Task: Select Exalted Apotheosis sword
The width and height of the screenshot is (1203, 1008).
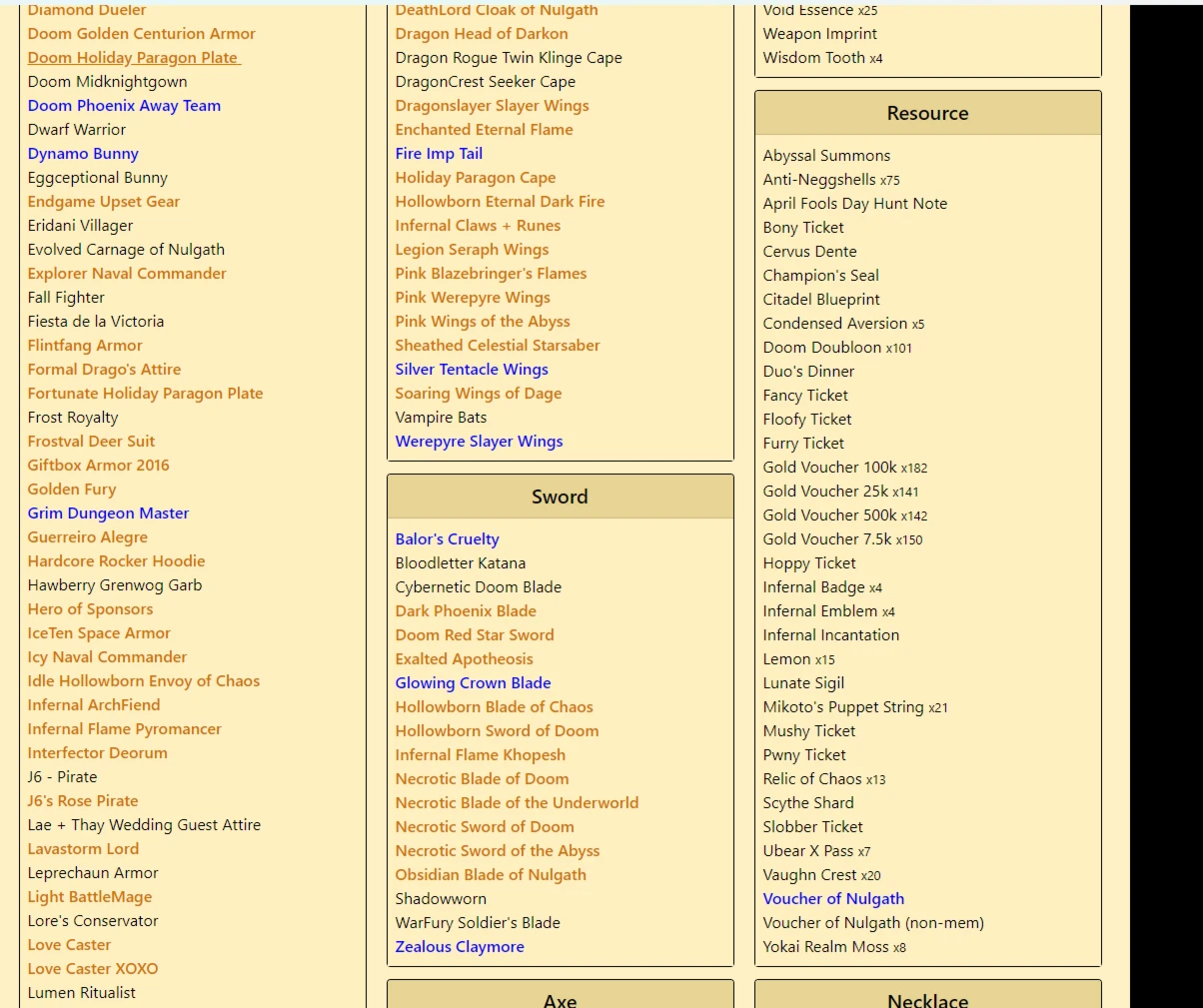Action: (x=464, y=659)
